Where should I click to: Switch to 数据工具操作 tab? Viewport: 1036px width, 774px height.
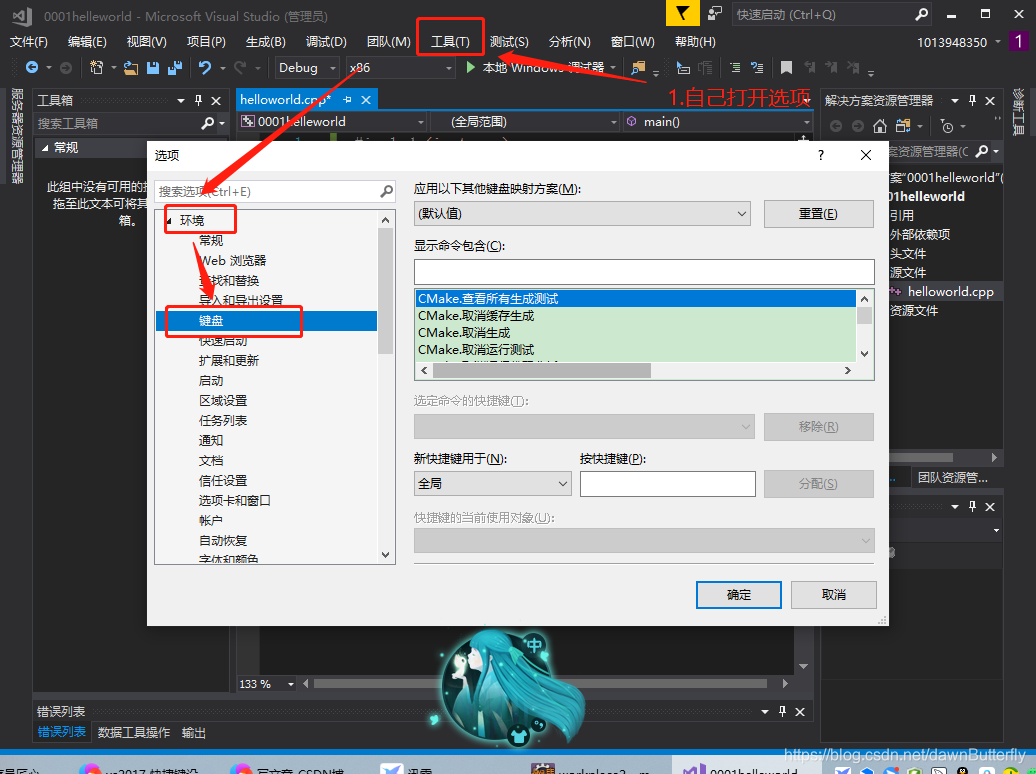pyautogui.click(x=134, y=732)
